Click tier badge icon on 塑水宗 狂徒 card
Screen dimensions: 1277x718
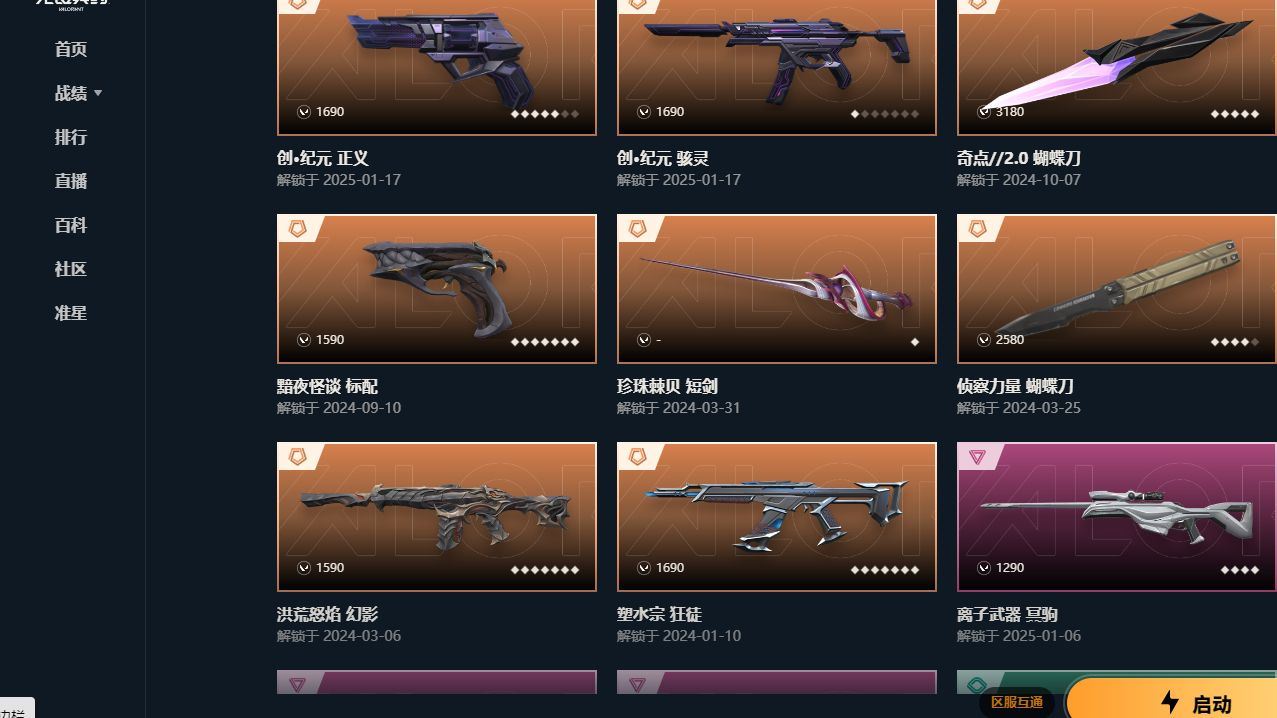click(x=637, y=457)
